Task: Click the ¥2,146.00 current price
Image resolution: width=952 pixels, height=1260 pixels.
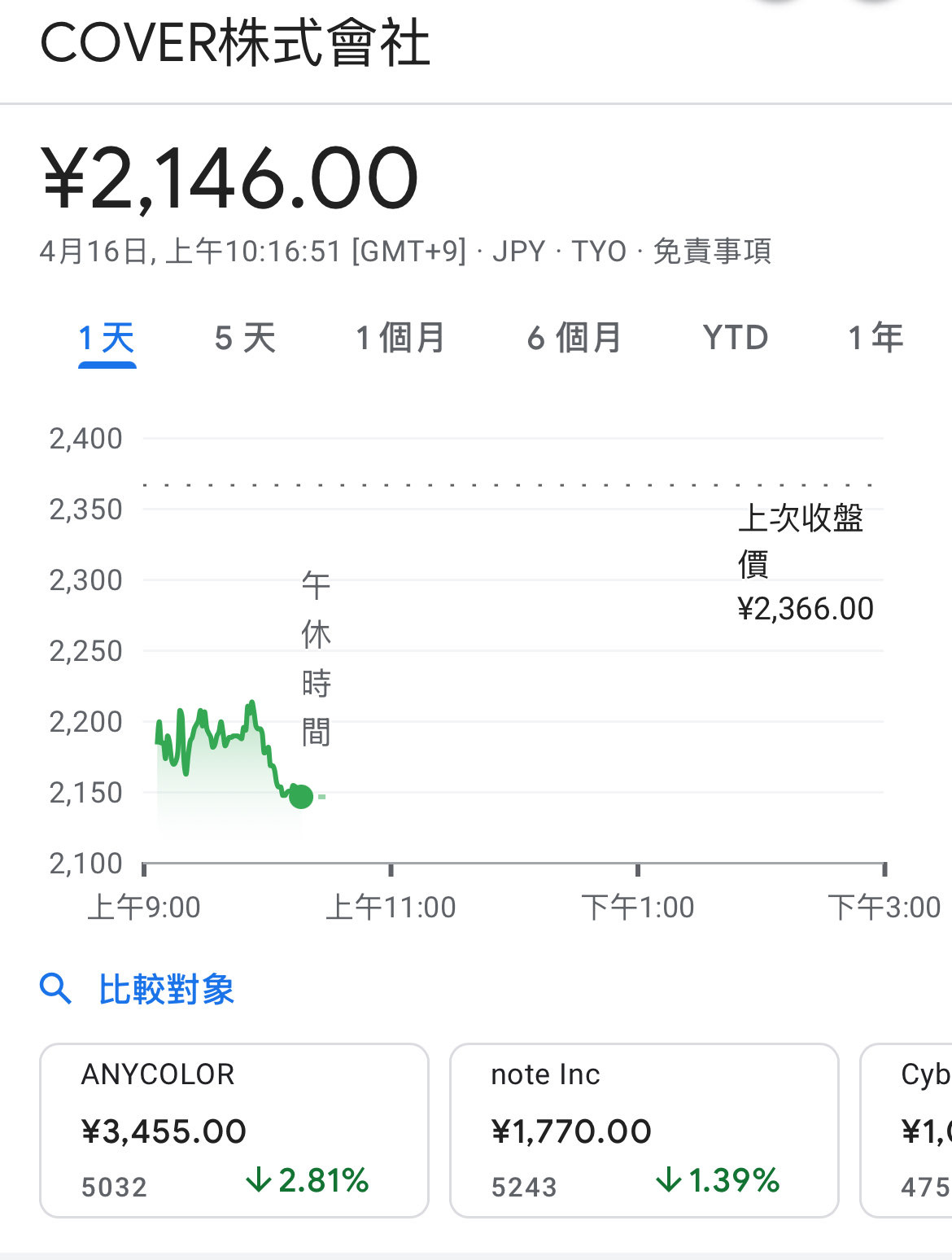Action: pos(230,177)
